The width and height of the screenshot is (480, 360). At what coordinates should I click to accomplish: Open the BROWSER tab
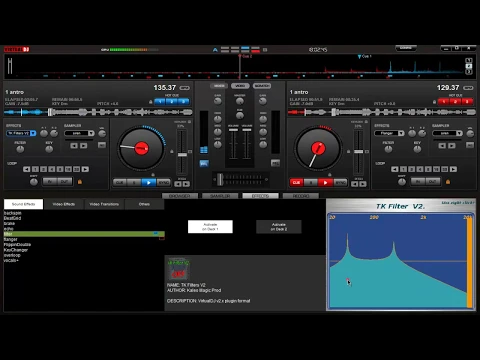(x=180, y=196)
